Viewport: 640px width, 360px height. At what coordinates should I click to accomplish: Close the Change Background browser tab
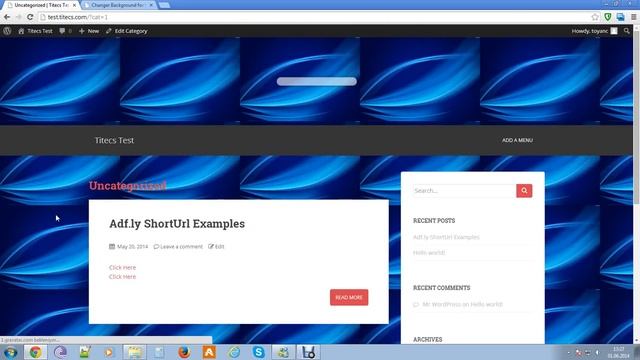click(151, 5)
